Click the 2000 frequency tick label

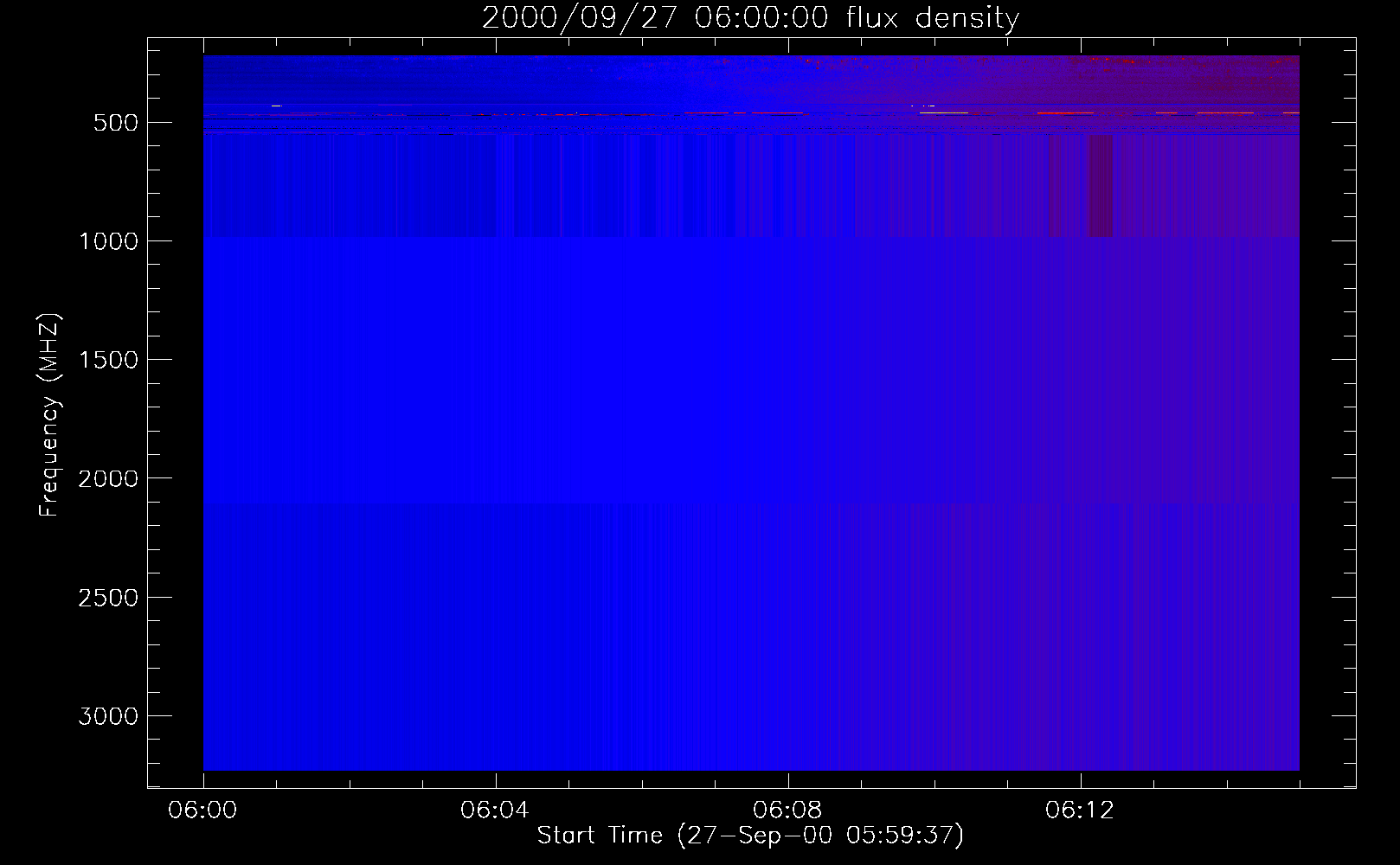click(x=108, y=478)
